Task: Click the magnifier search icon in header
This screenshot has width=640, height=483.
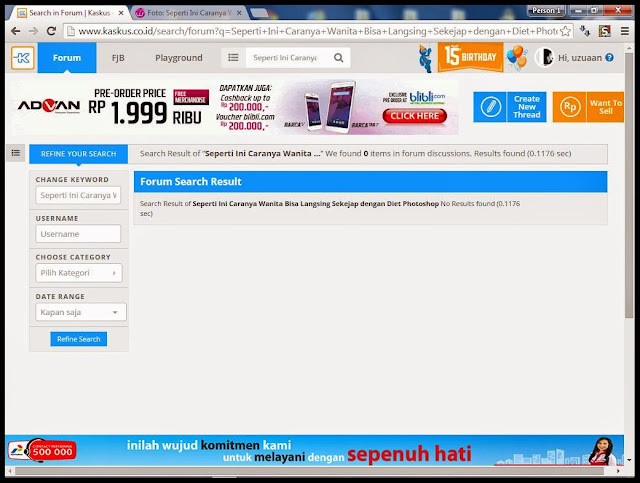Action: [x=338, y=58]
